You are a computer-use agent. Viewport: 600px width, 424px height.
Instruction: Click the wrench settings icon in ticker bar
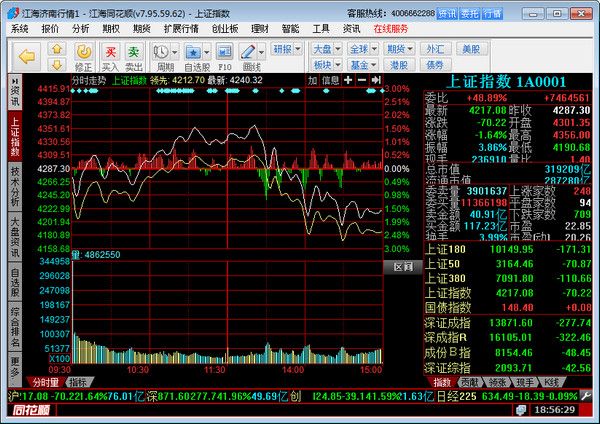click(x=586, y=396)
